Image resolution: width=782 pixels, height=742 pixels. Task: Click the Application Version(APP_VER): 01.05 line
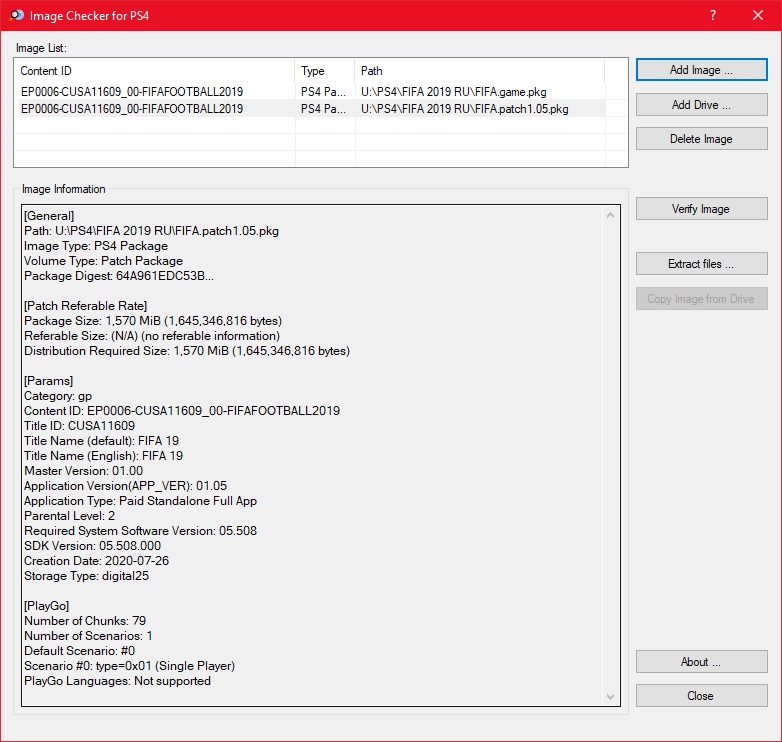125,486
